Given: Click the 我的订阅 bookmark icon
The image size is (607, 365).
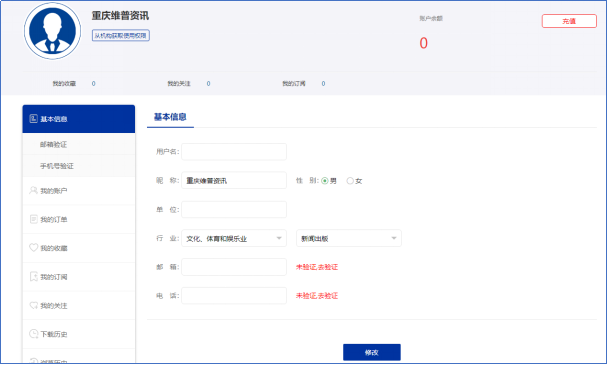Looking at the screenshot, I should point(34,277).
